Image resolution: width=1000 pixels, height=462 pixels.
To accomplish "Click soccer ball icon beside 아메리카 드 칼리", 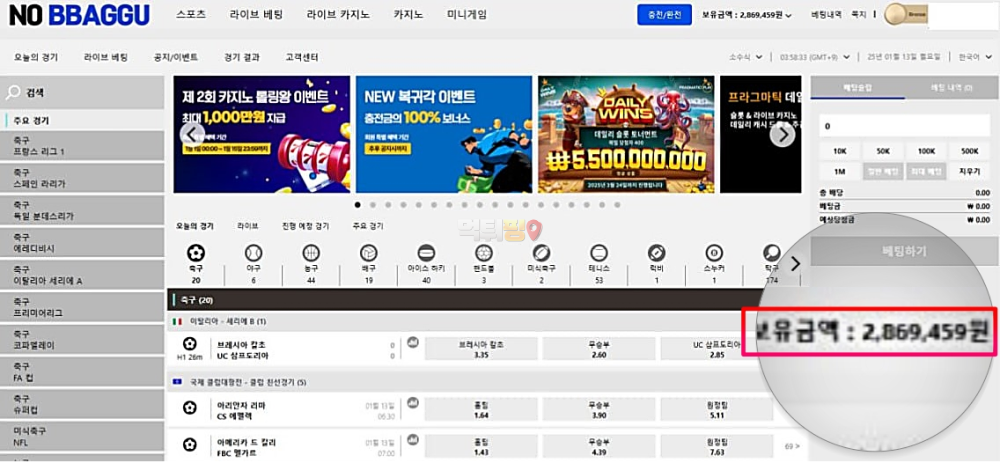I will (189, 444).
